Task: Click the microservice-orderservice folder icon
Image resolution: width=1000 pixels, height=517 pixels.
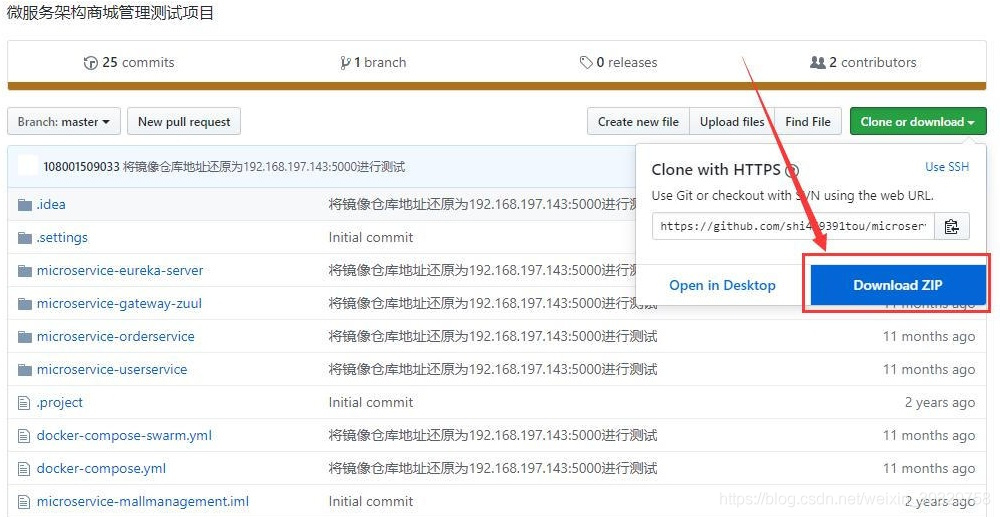Action: pyautogui.click(x=25, y=337)
